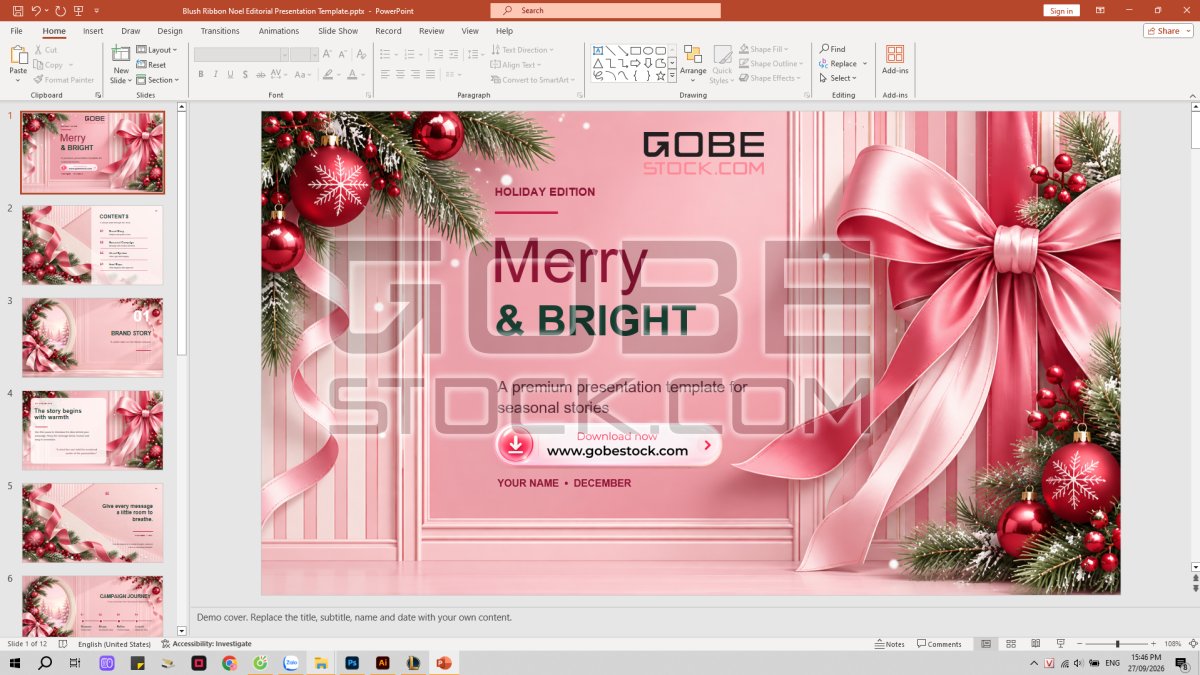Open the File menu
This screenshot has height=675, width=1200.
click(17, 31)
